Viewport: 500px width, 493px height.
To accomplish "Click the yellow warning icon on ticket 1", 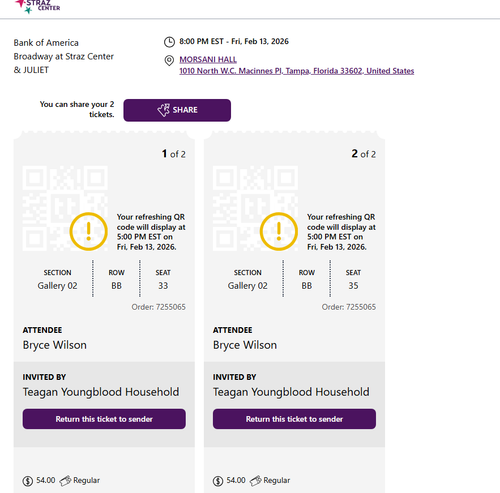I will (x=88, y=231).
